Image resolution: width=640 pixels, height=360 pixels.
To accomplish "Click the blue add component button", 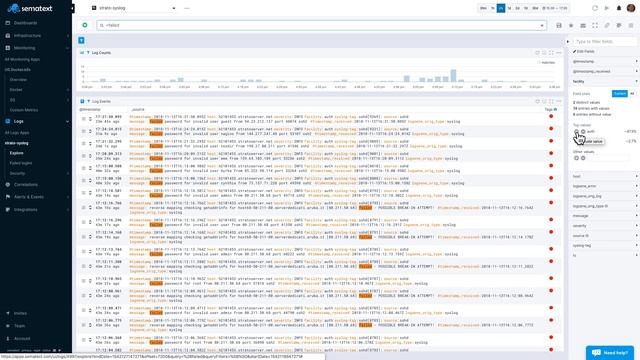I will point(81,40).
